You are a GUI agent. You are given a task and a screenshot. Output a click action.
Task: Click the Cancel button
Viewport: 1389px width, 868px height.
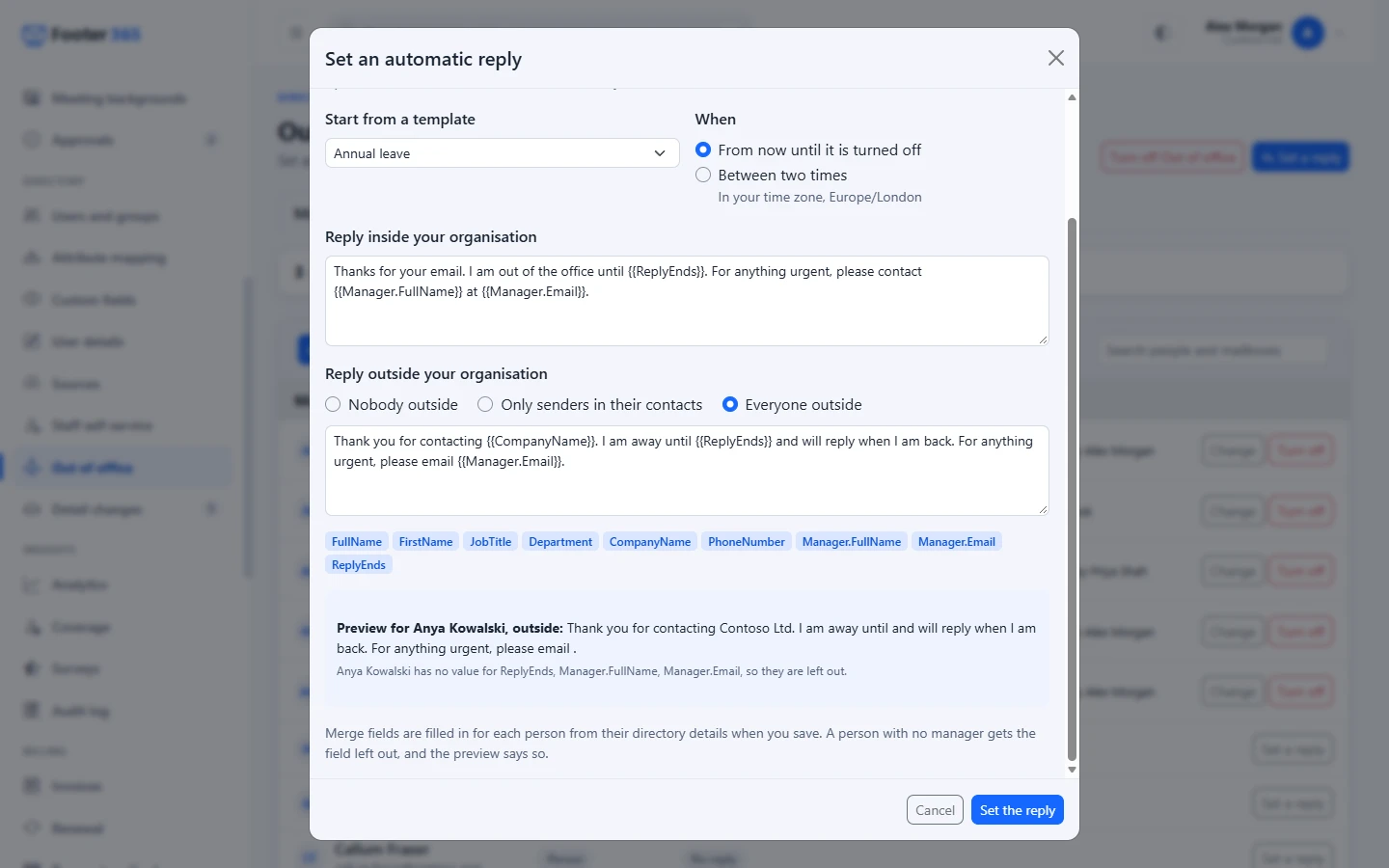[935, 810]
